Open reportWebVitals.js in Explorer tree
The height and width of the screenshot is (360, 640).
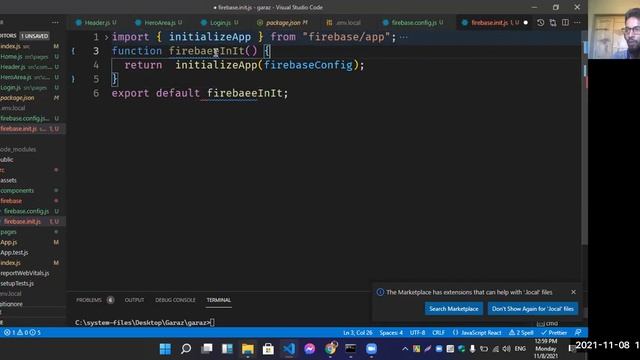point(24,273)
